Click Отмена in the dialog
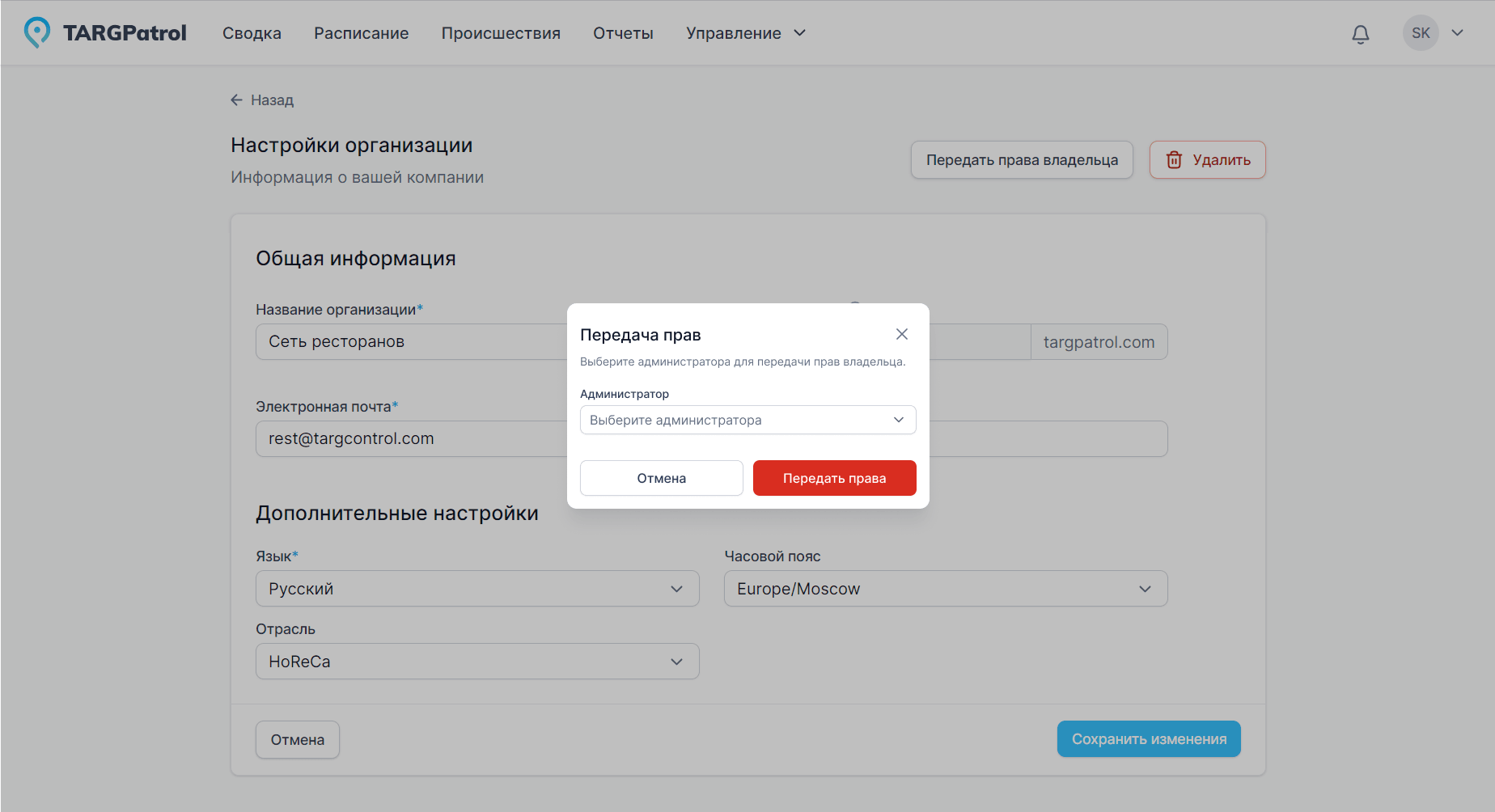The height and width of the screenshot is (812, 1495). tap(661, 478)
